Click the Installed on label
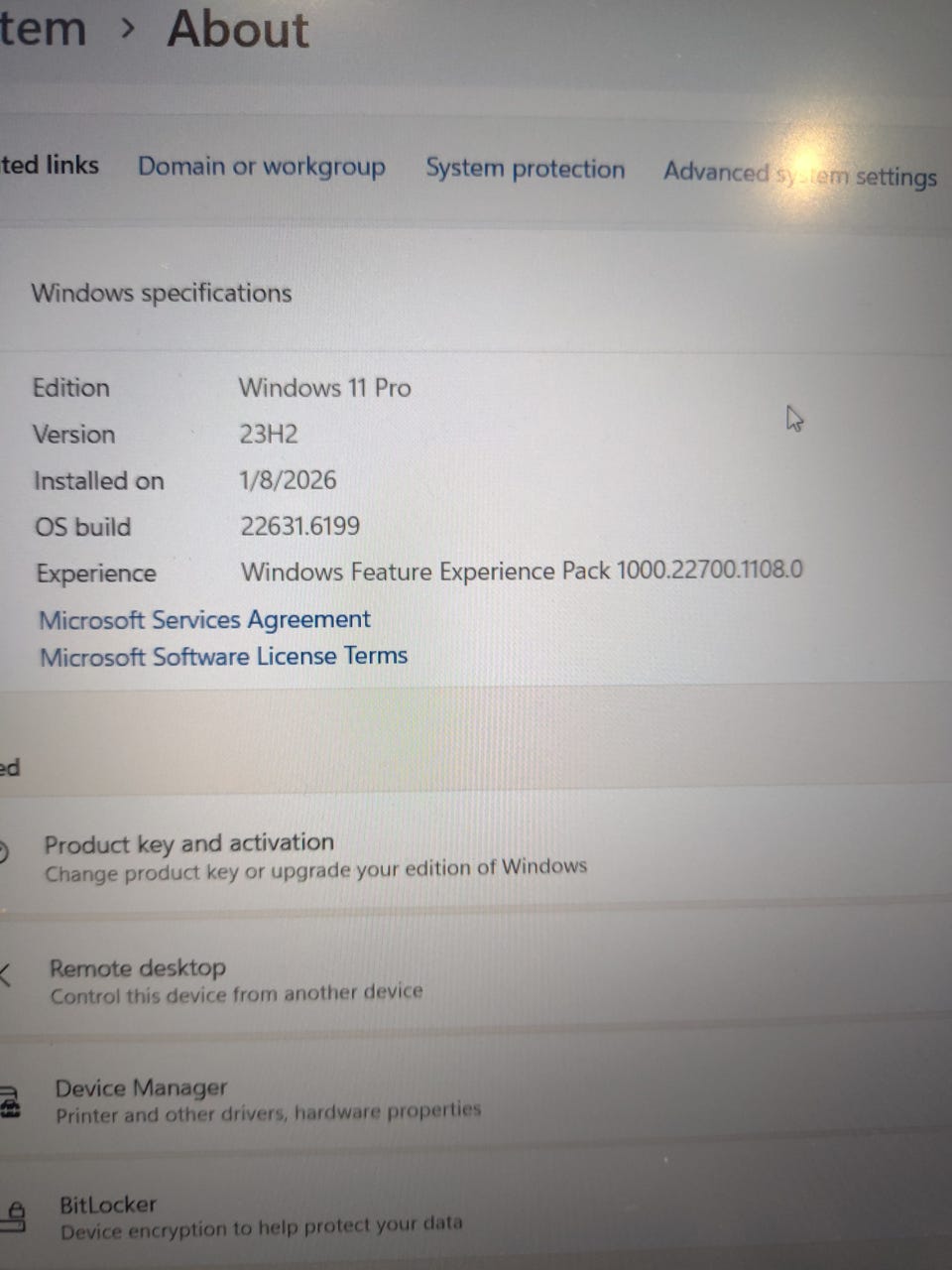Viewport: 952px width, 1270px height. coord(98,481)
